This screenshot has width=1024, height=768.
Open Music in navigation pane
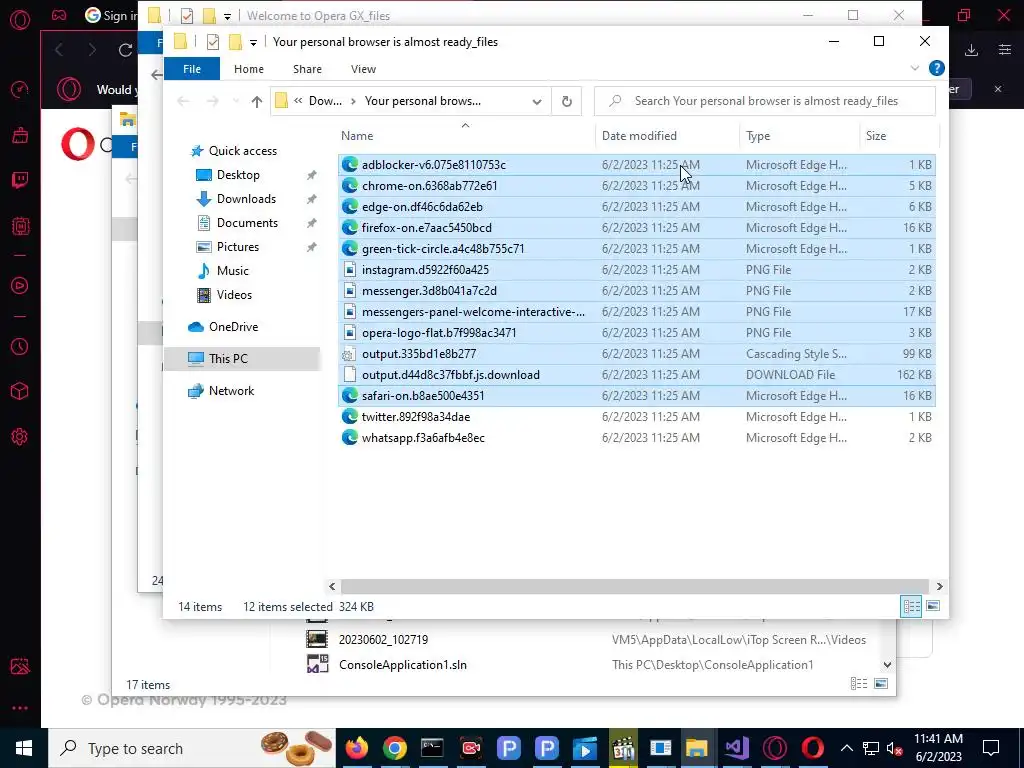pos(223,271)
